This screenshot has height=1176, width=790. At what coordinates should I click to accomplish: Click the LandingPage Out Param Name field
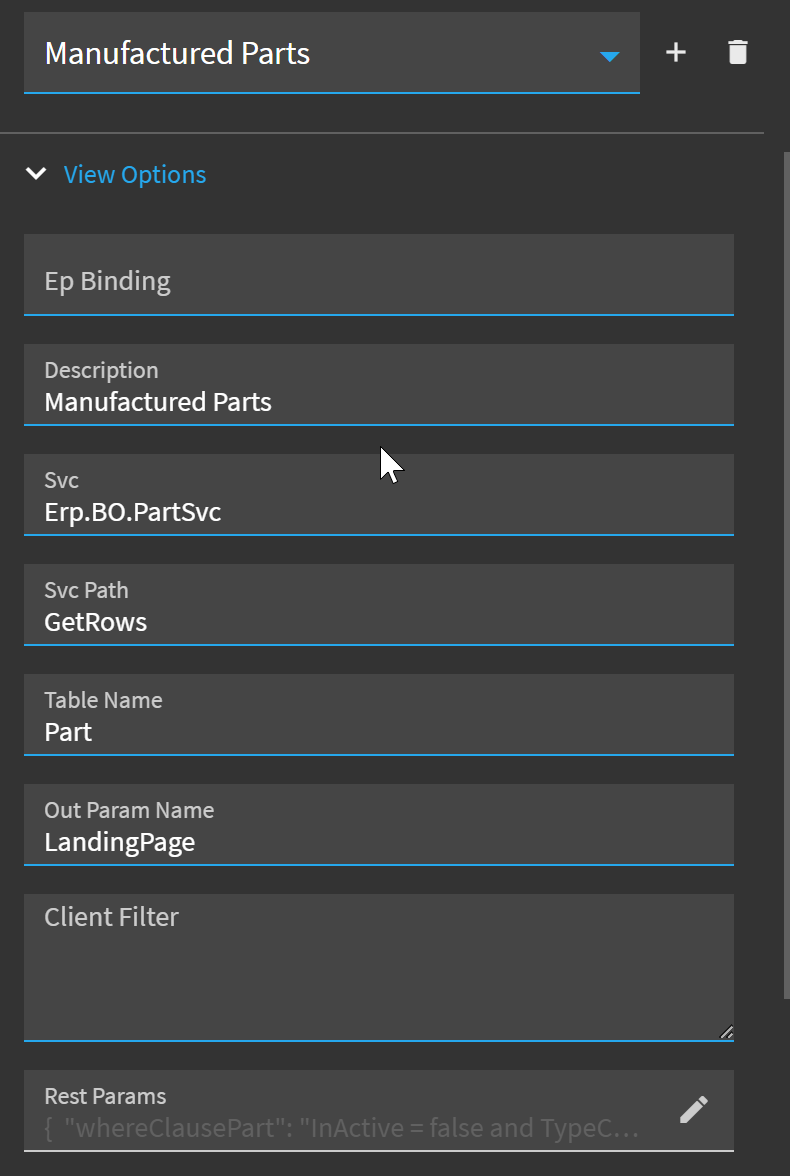[379, 824]
